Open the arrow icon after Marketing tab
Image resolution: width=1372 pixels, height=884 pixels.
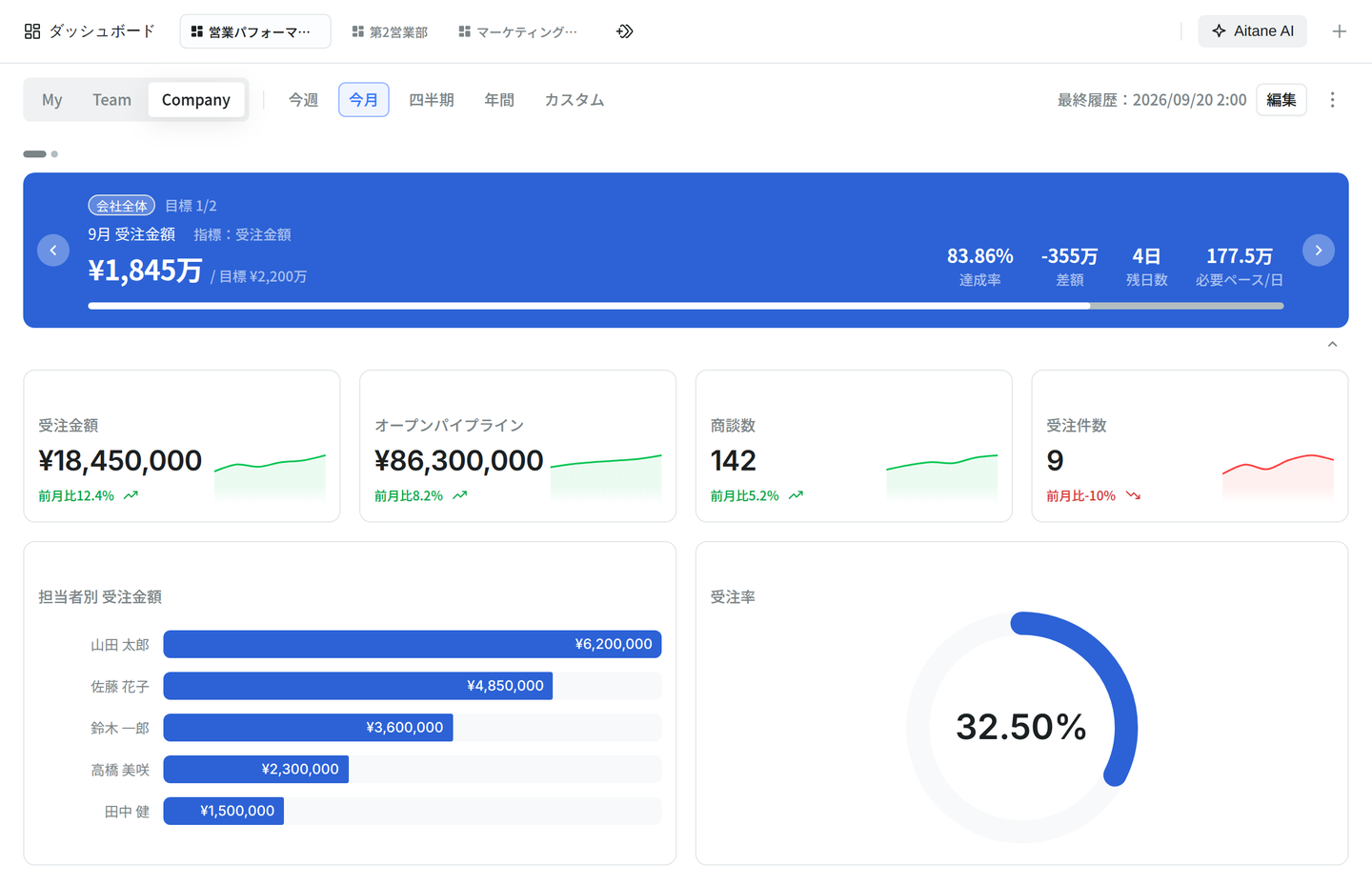point(625,31)
